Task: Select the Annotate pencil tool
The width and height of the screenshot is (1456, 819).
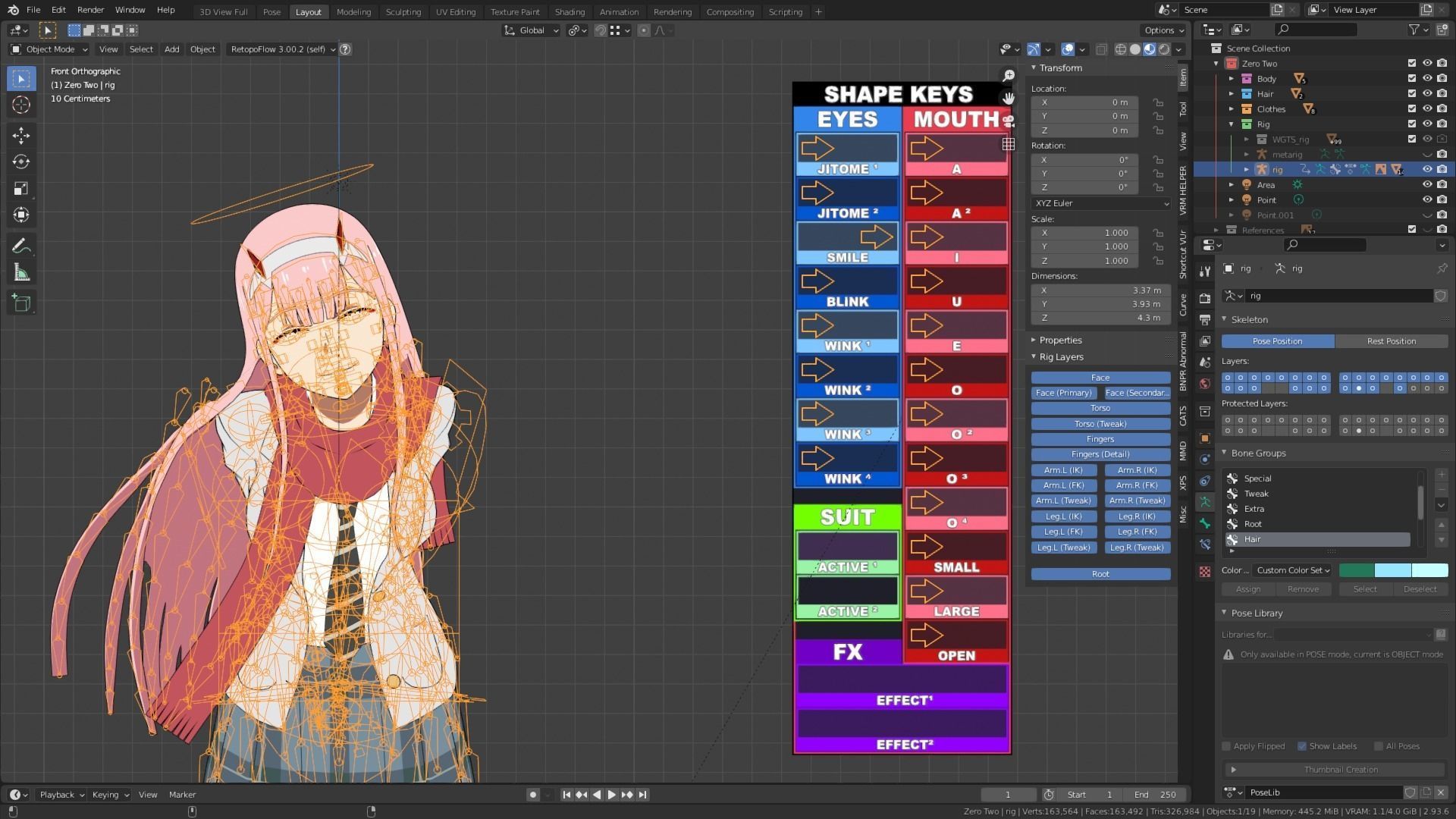Action: (x=21, y=246)
